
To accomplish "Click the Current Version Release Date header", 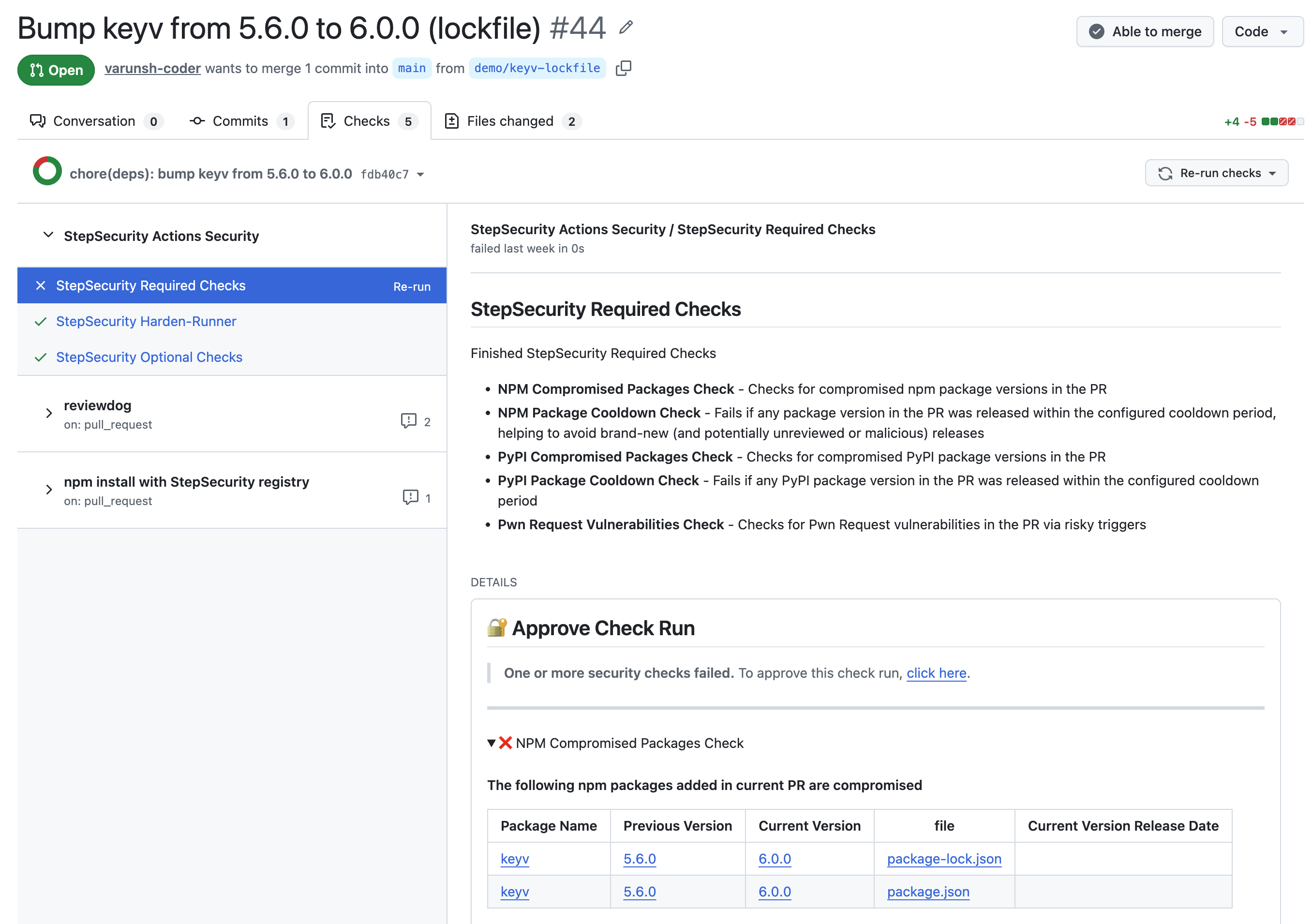I will 1123,826.
